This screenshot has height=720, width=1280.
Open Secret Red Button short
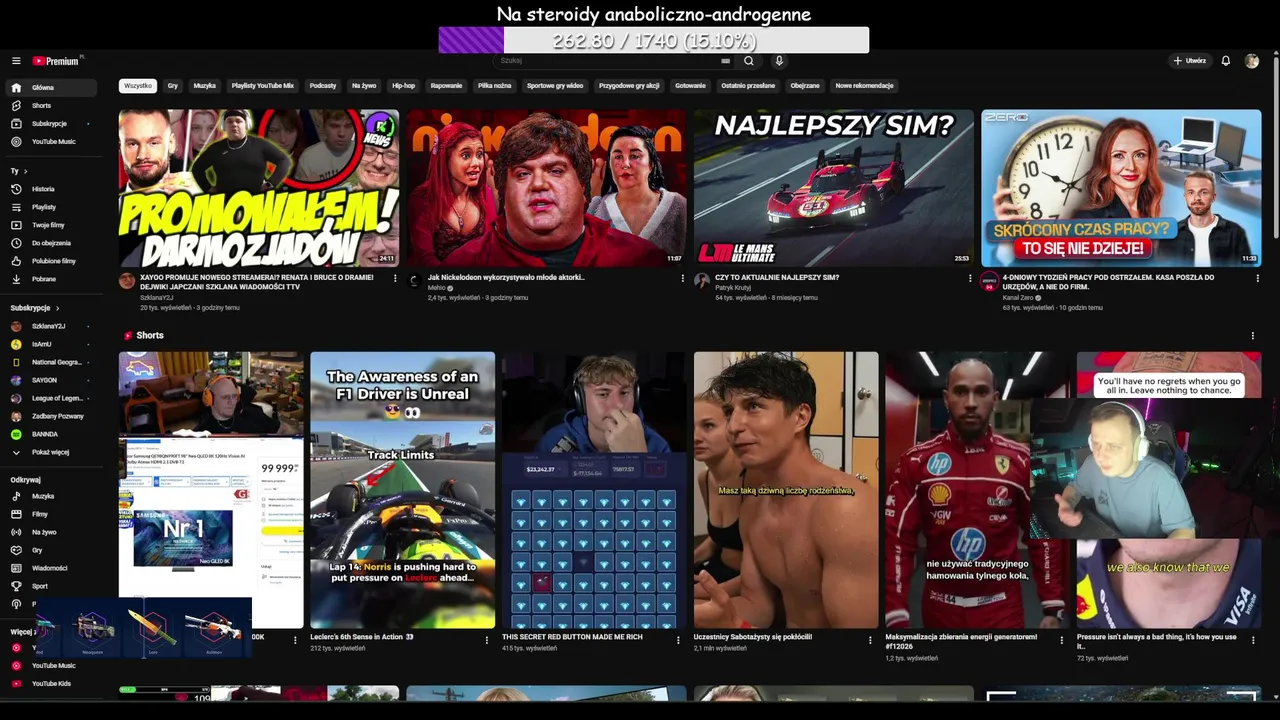click(x=594, y=490)
